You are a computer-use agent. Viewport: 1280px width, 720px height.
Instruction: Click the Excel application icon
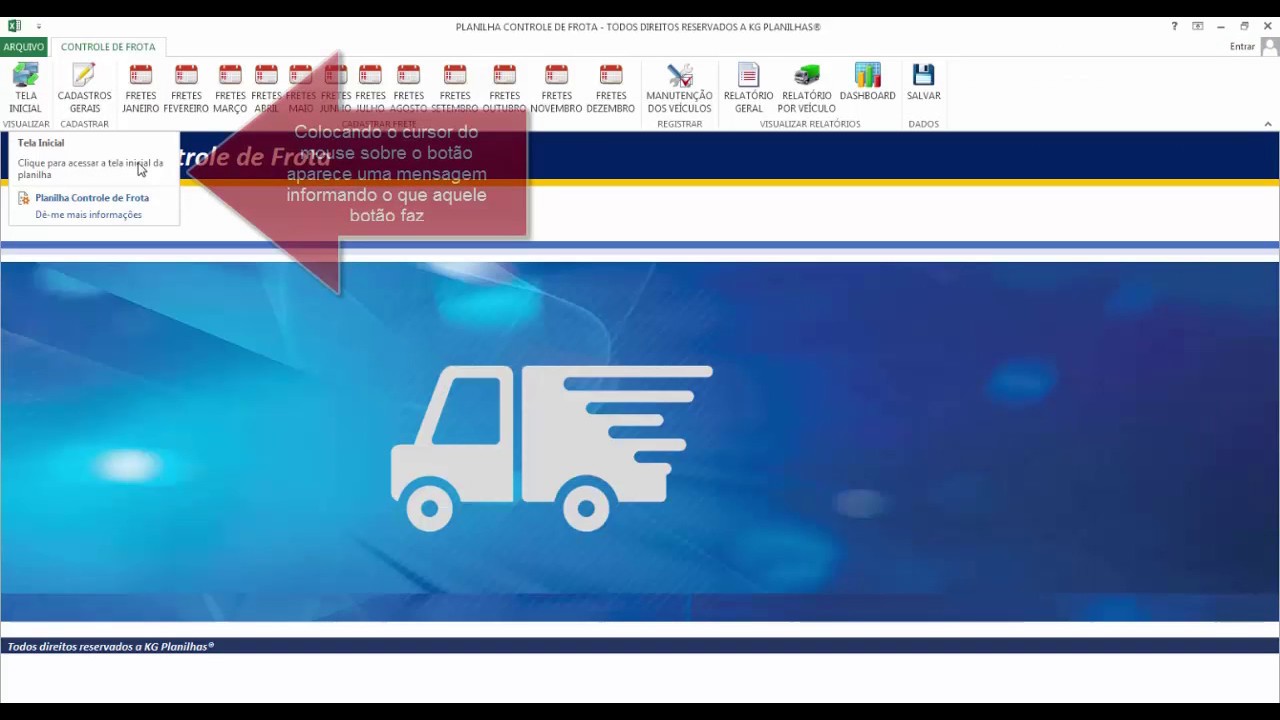[x=14, y=26]
